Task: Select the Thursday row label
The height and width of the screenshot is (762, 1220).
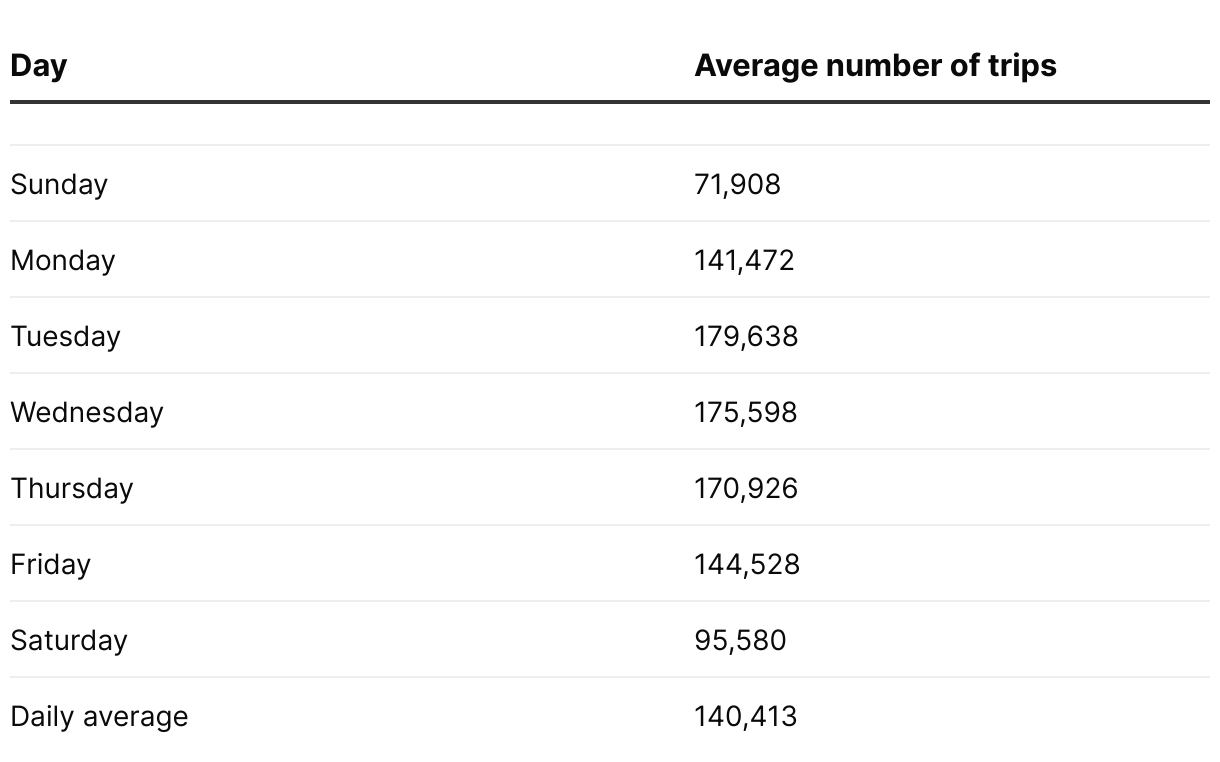Action: click(72, 489)
